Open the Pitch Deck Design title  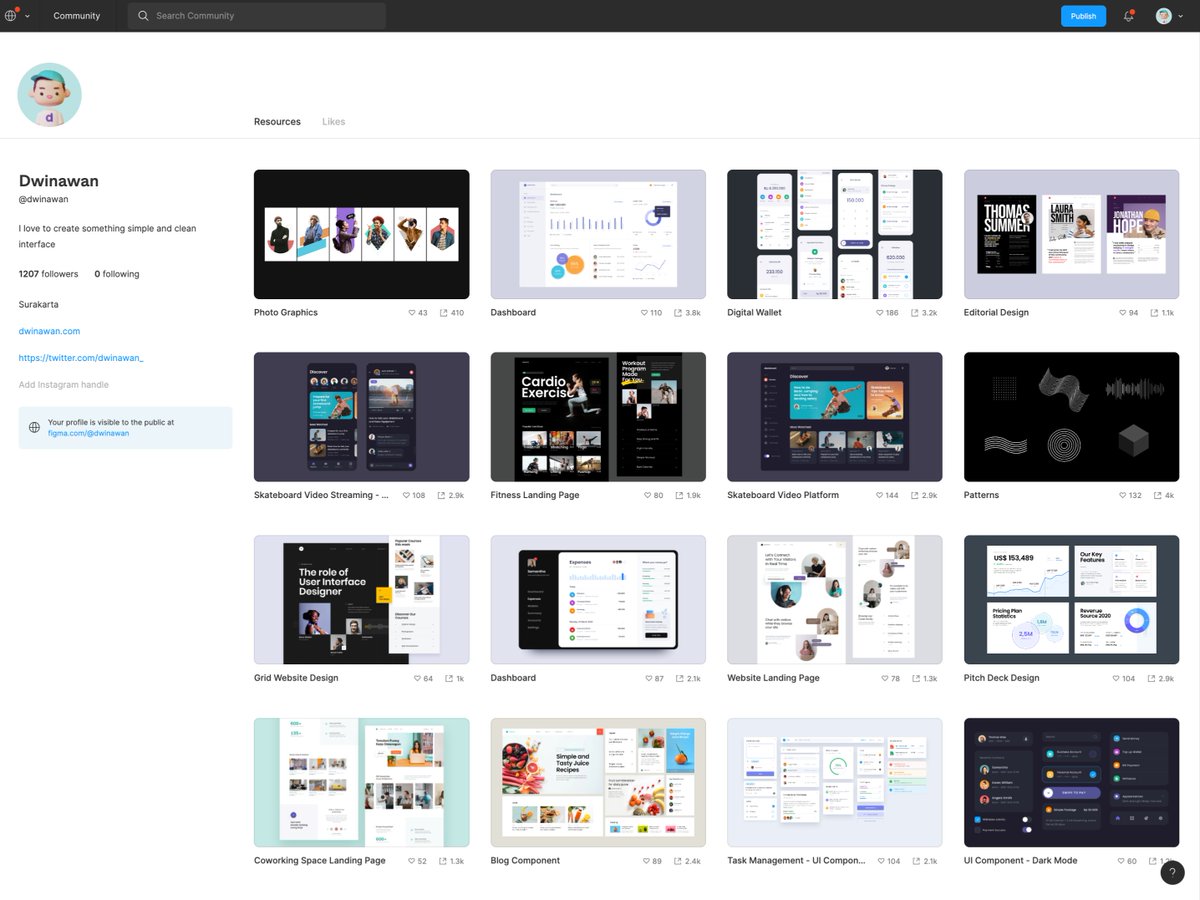(1001, 678)
